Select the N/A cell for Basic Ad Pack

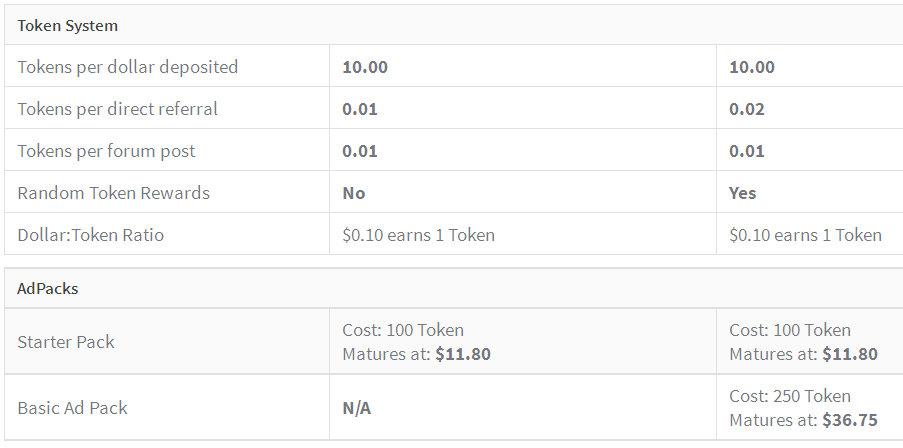click(358, 408)
